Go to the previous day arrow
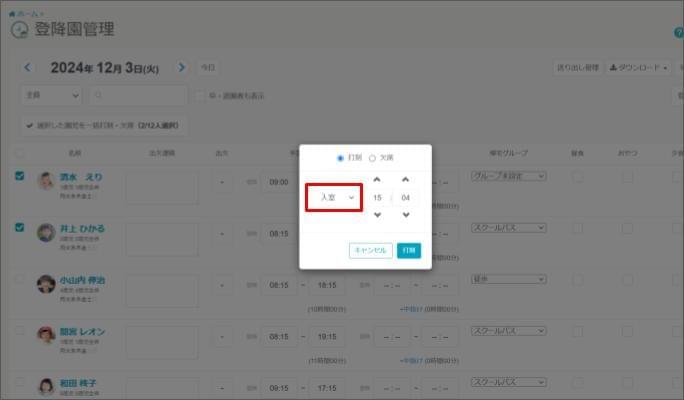The width and height of the screenshot is (684, 400). [27, 68]
